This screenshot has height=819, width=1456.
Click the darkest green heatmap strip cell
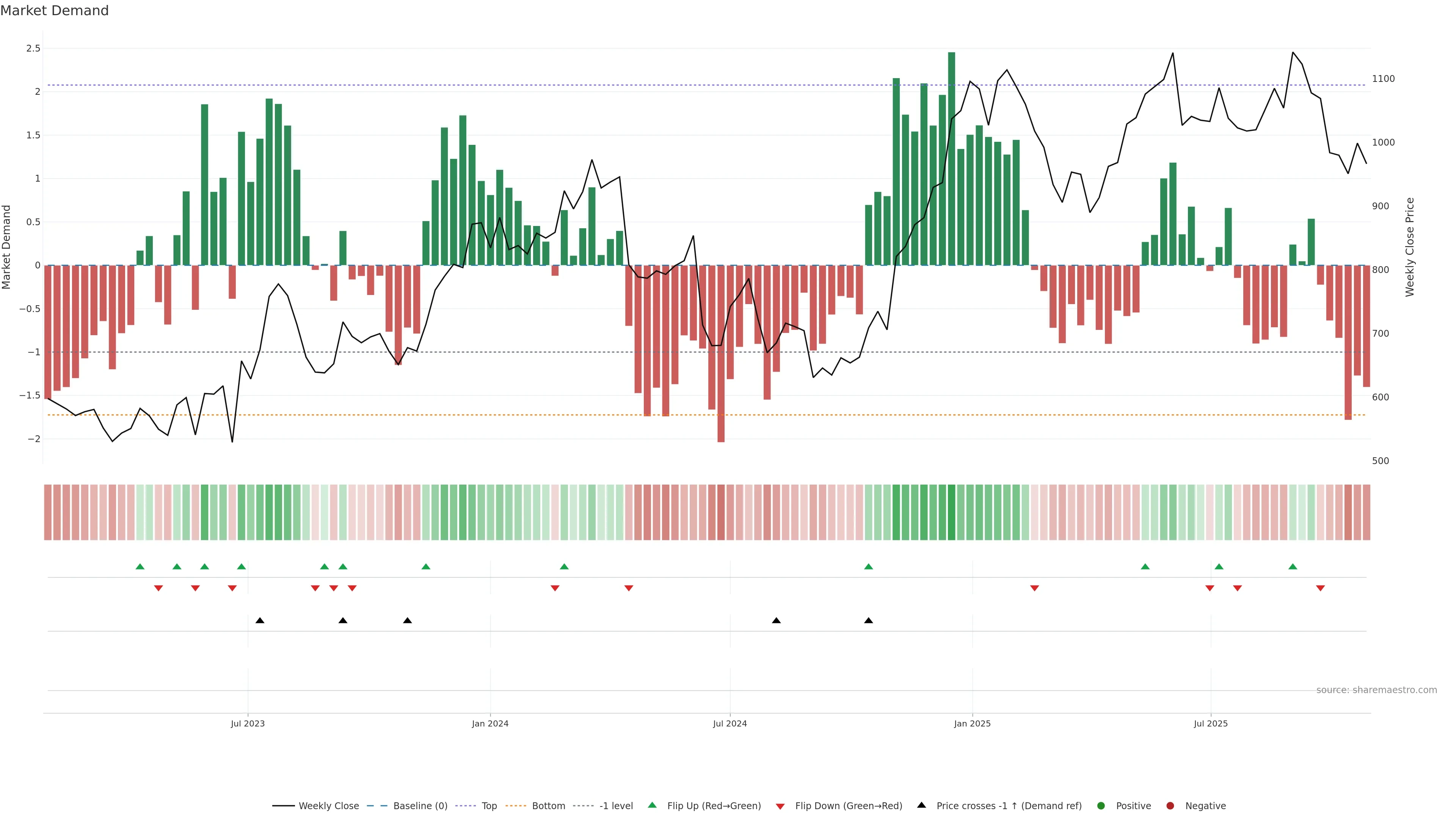click(x=952, y=512)
